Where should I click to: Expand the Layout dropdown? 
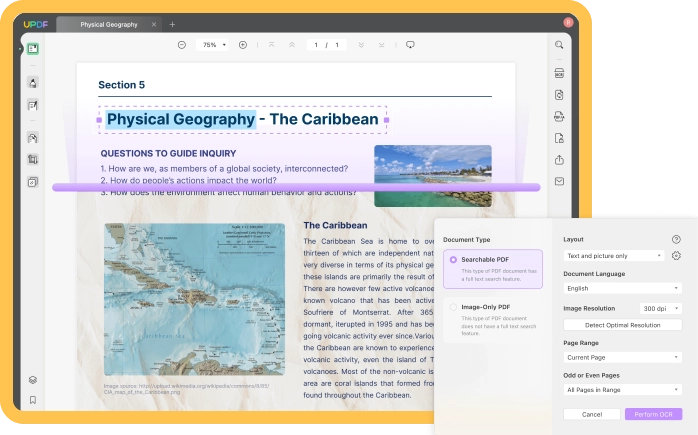click(x=614, y=256)
